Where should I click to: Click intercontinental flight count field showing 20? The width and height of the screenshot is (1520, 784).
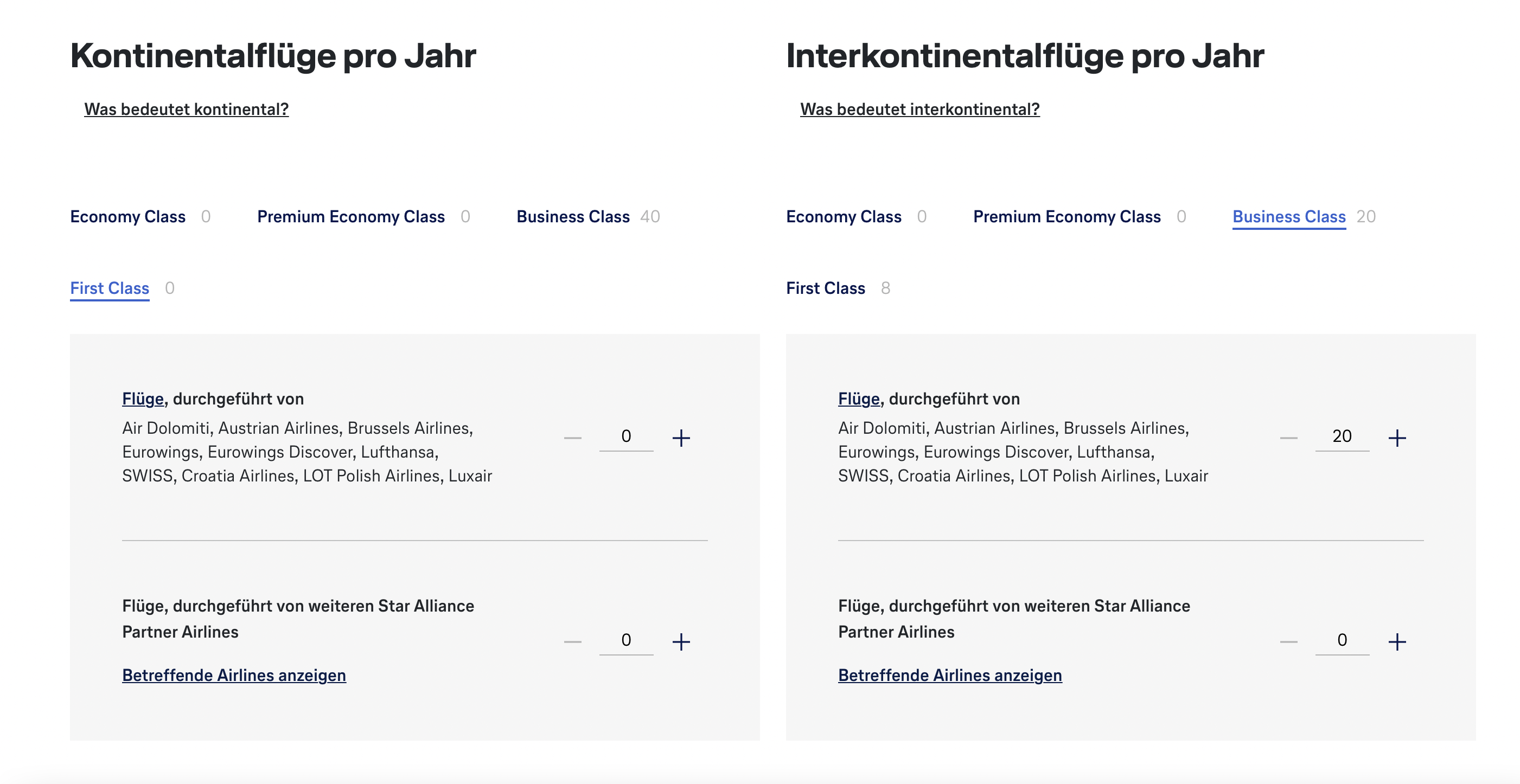pos(1342,436)
